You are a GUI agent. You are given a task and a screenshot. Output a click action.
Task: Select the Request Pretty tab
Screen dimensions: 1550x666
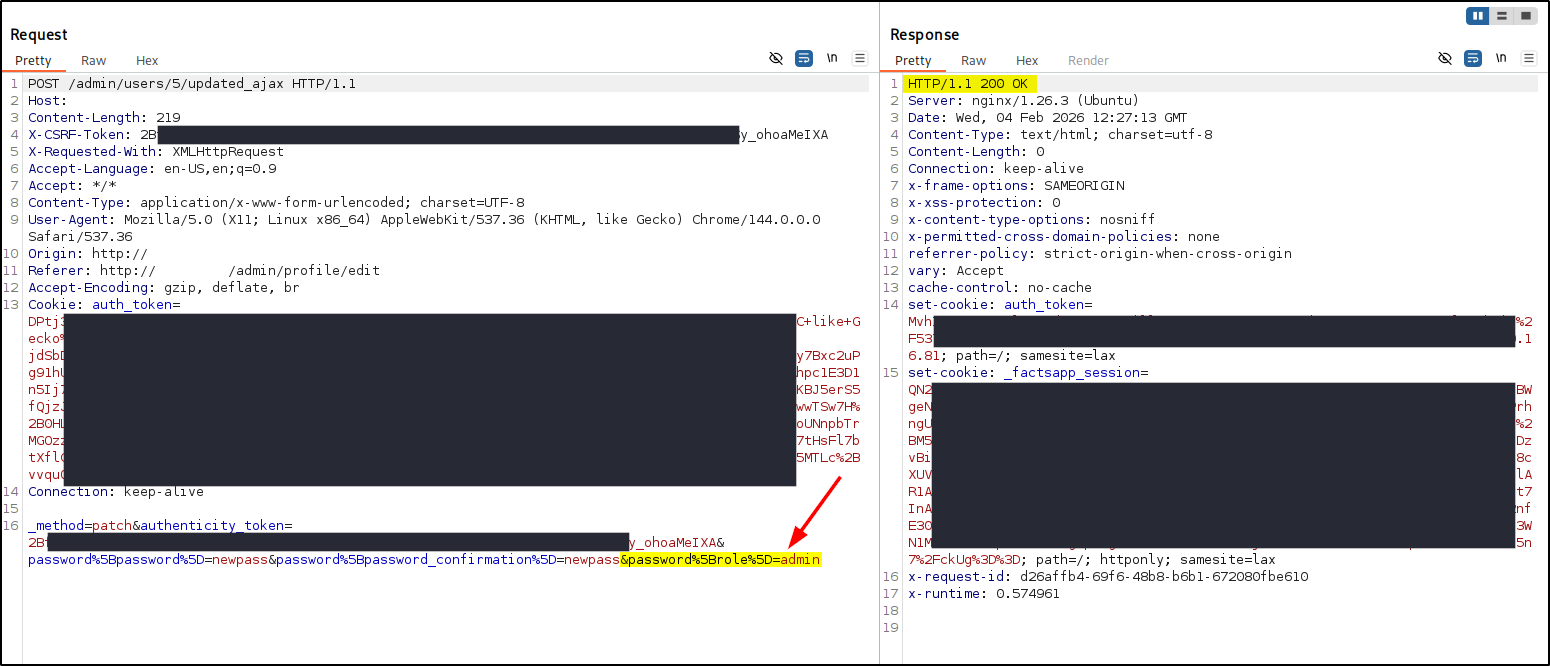[x=33, y=61]
